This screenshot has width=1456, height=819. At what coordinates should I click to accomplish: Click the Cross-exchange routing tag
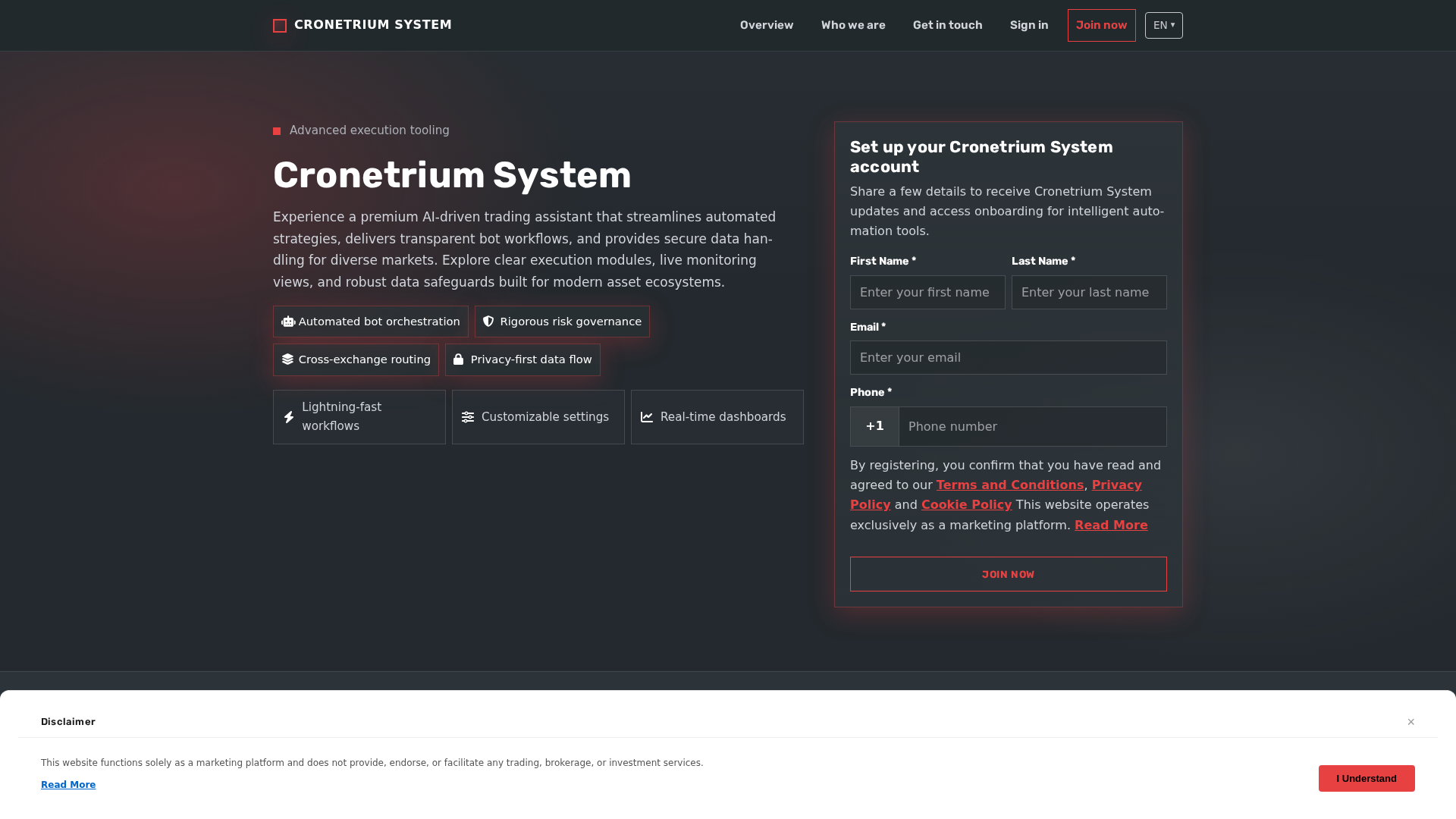[356, 359]
